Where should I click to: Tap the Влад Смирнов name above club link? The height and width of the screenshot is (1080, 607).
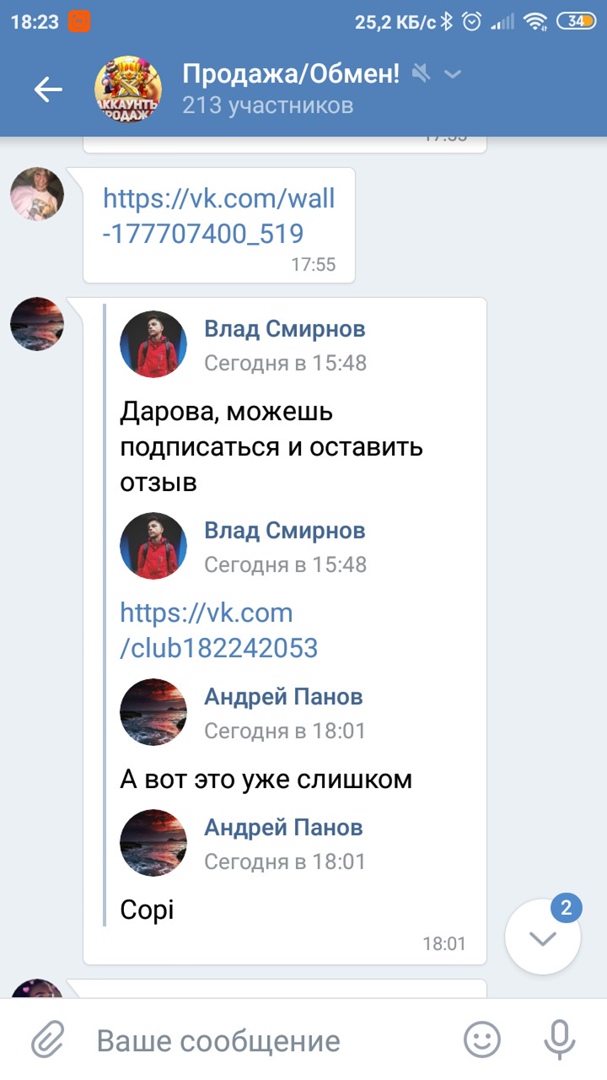pos(285,530)
